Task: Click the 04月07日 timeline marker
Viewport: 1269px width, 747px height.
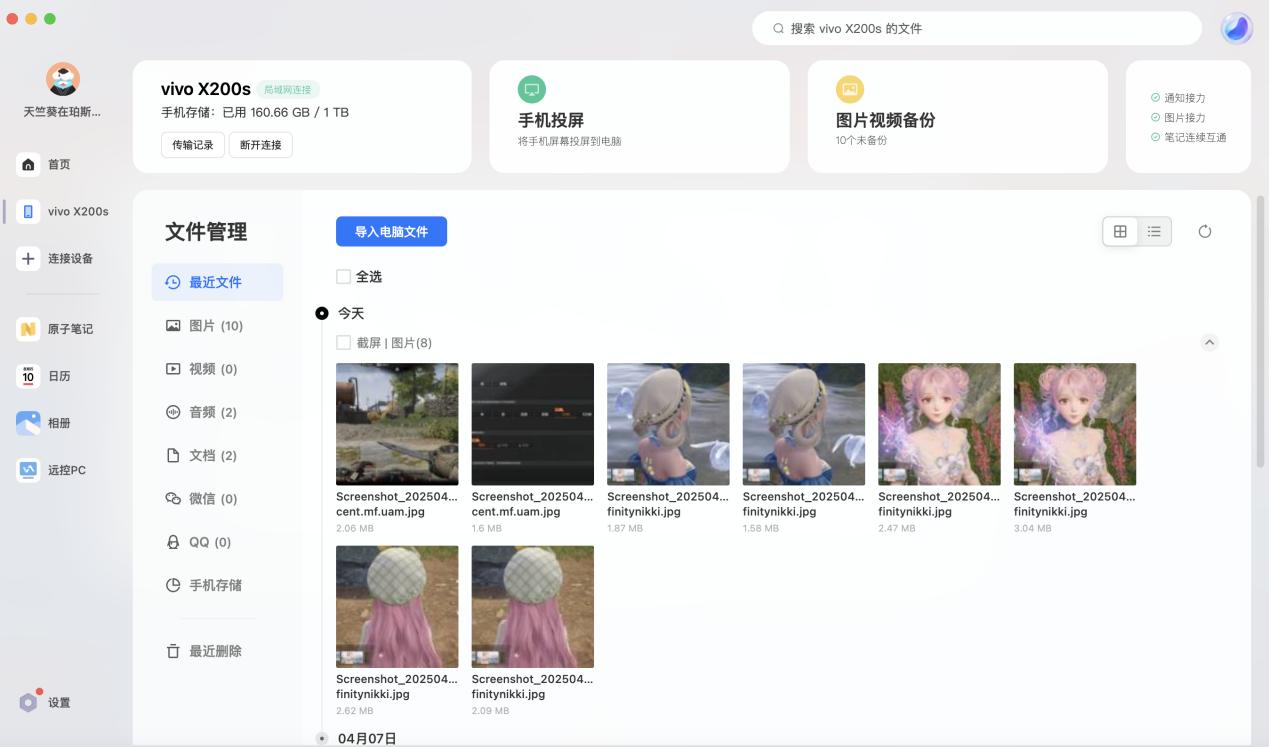Action: 322,739
